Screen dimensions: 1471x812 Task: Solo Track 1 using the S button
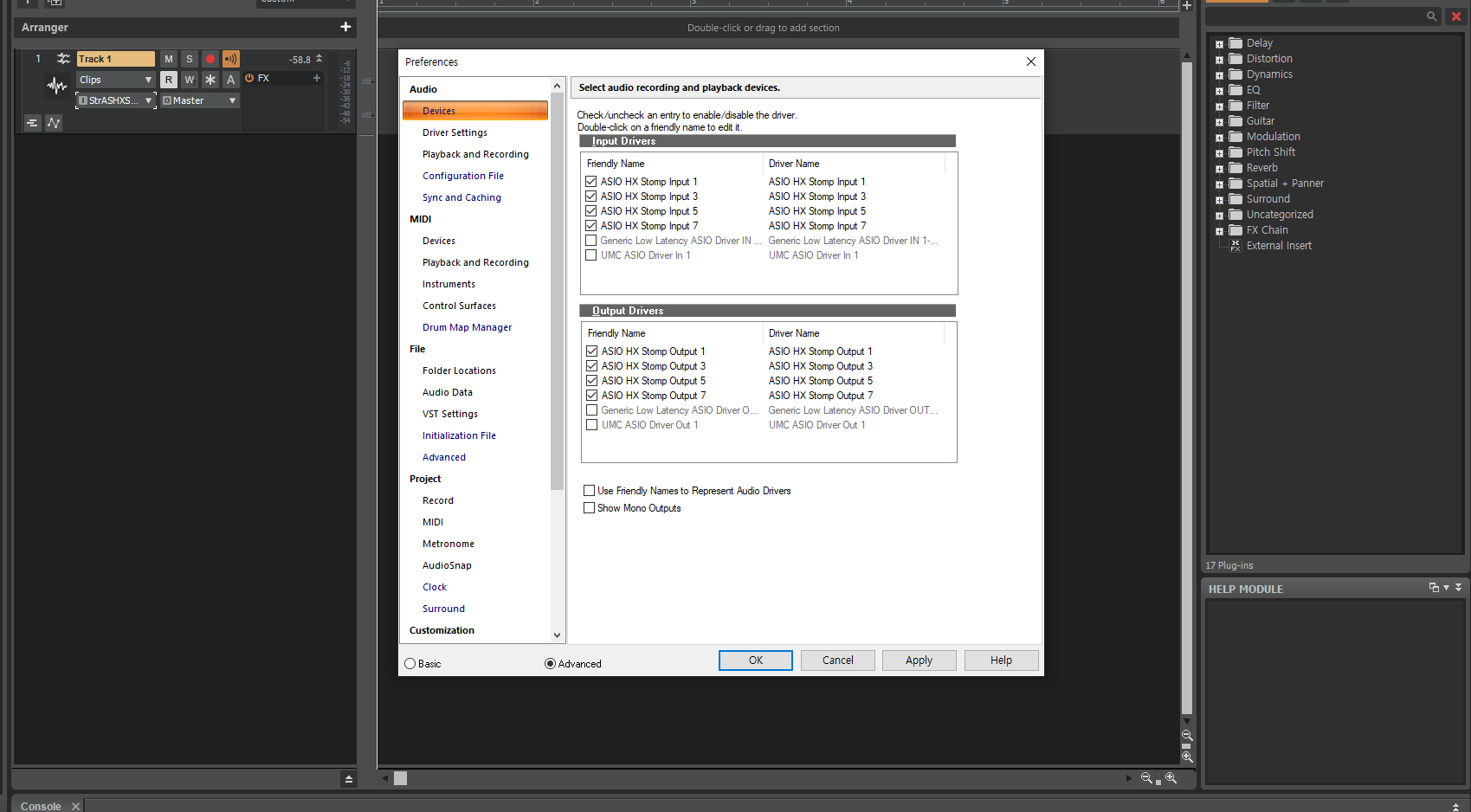pos(190,59)
